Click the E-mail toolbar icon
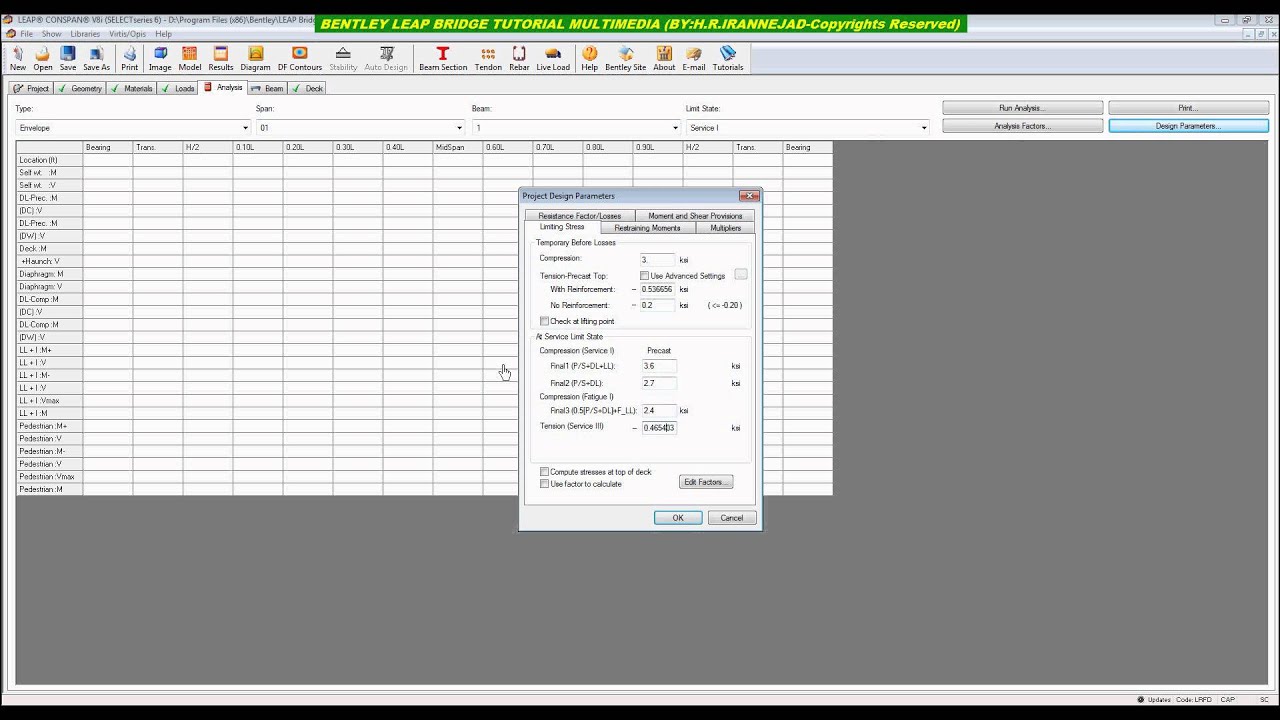1280x720 pixels. click(x=694, y=59)
